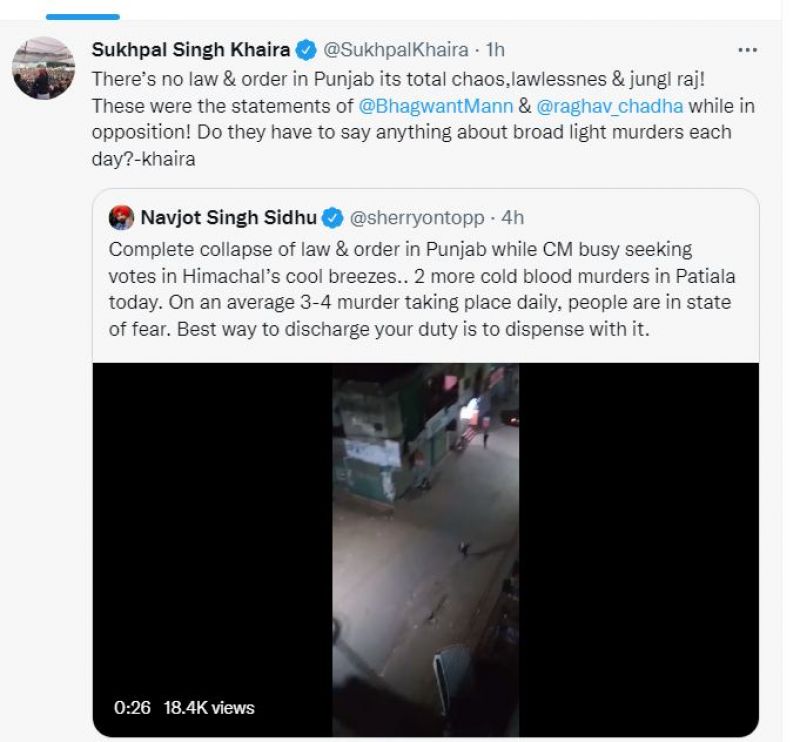
Task: Click Navjot Singh Sidhu's small avatar
Action: pos(121,218)
